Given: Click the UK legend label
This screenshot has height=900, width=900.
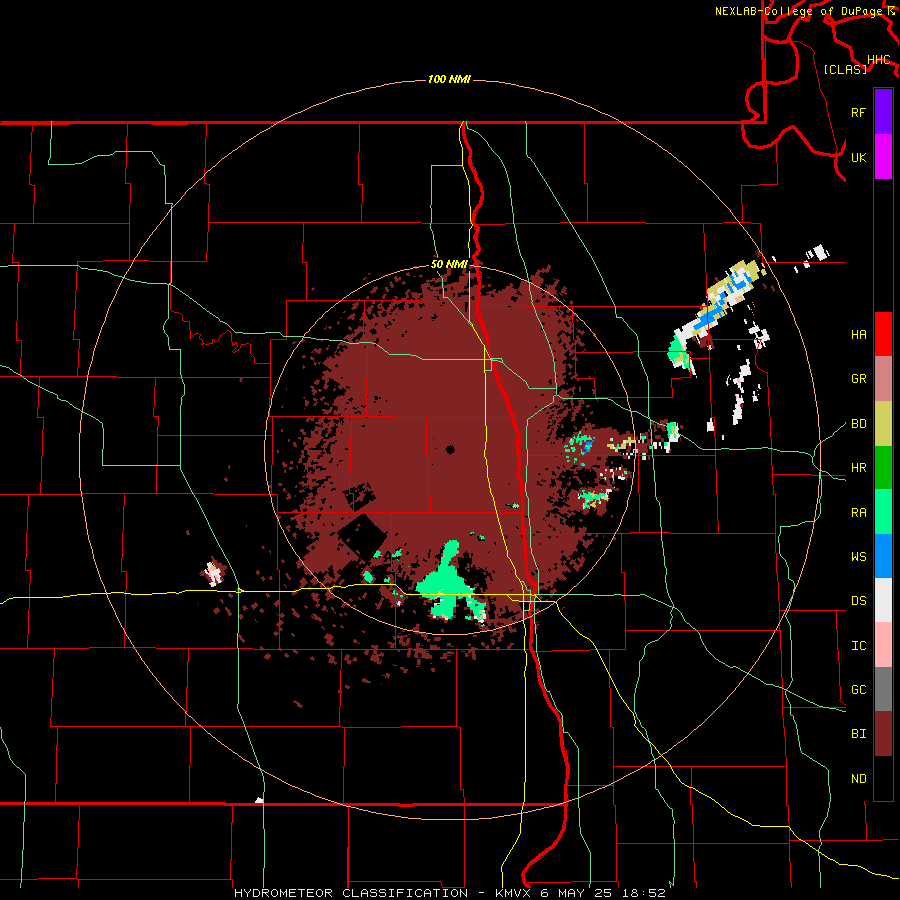Looking at the screenshot, I should [858, 157].
